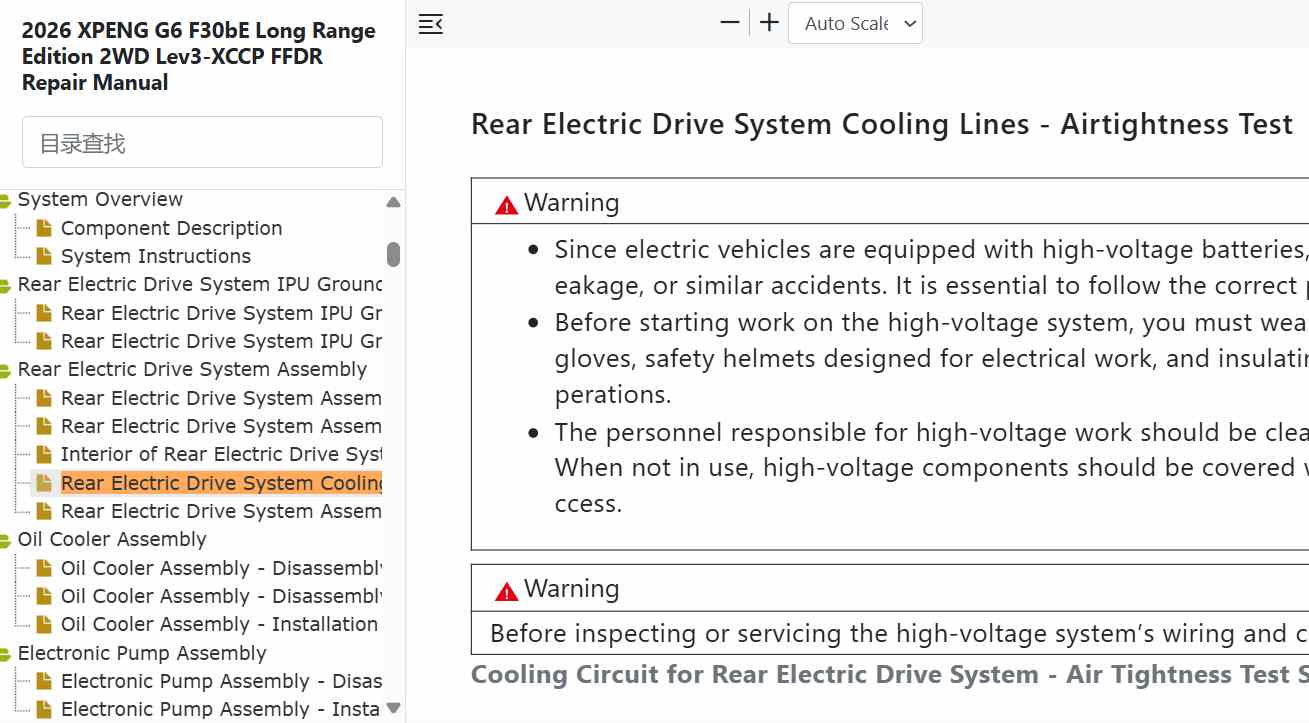Viewport: 1309px width, 723px height.
Task: Click the Cooling Circuit Air Tightness Test subheading
Action: 889,675
